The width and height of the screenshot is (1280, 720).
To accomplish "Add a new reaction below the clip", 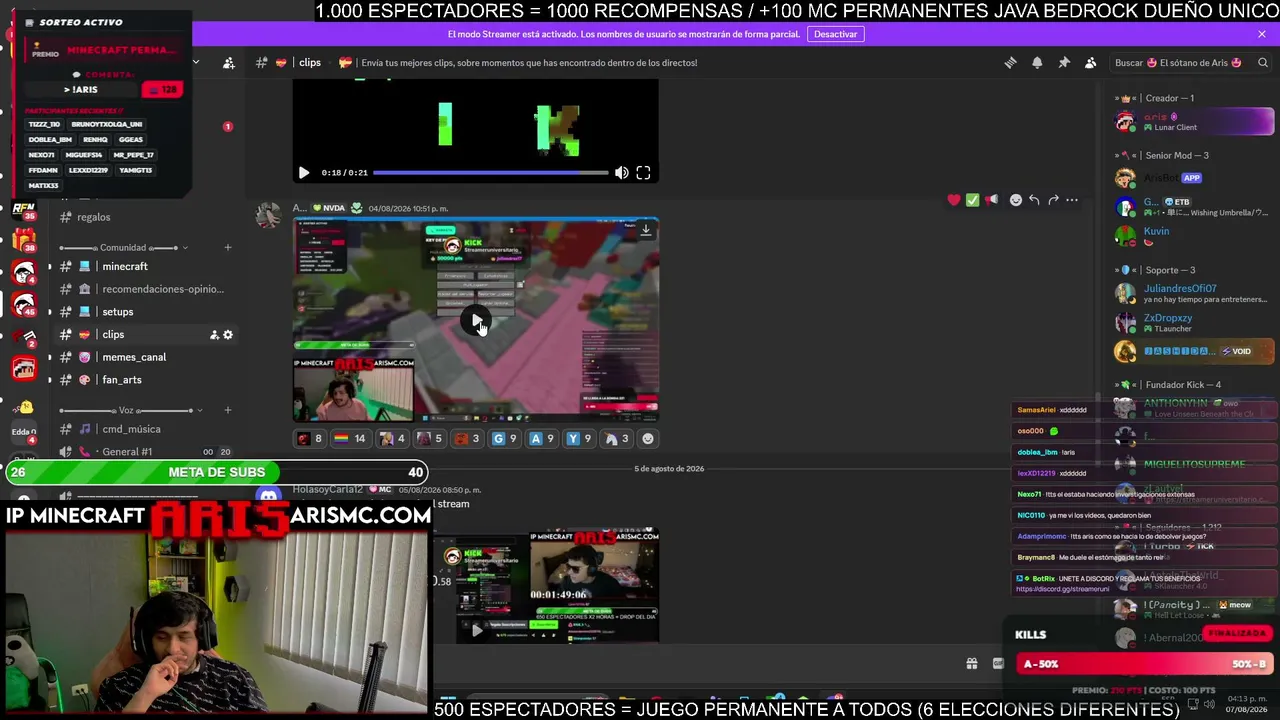I will [x=648, y=438].
